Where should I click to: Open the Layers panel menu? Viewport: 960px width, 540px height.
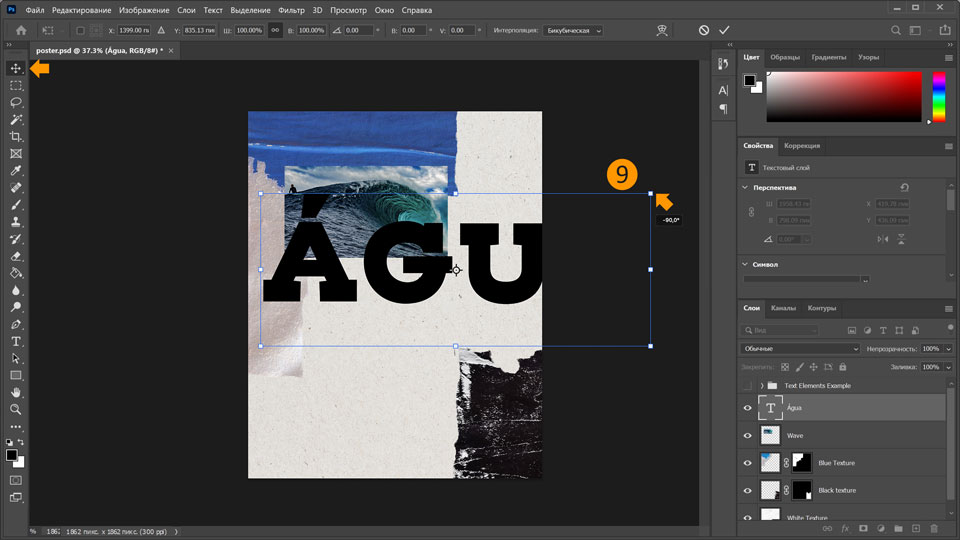tap(948, 309)
